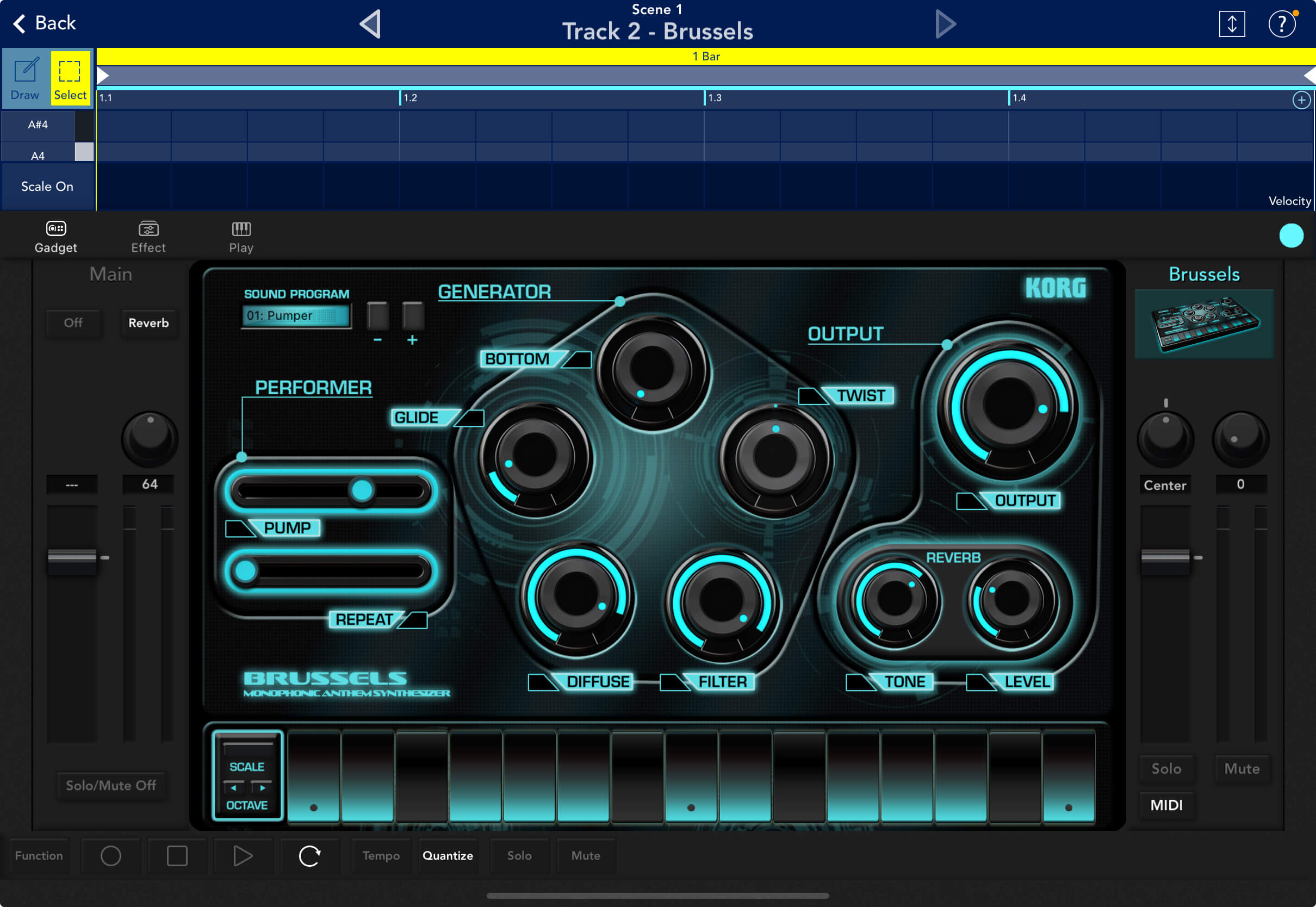This screenshot has width=1316, height=907.
Task: Click the large OUTPUT knob
Action: pos(1009,406)
